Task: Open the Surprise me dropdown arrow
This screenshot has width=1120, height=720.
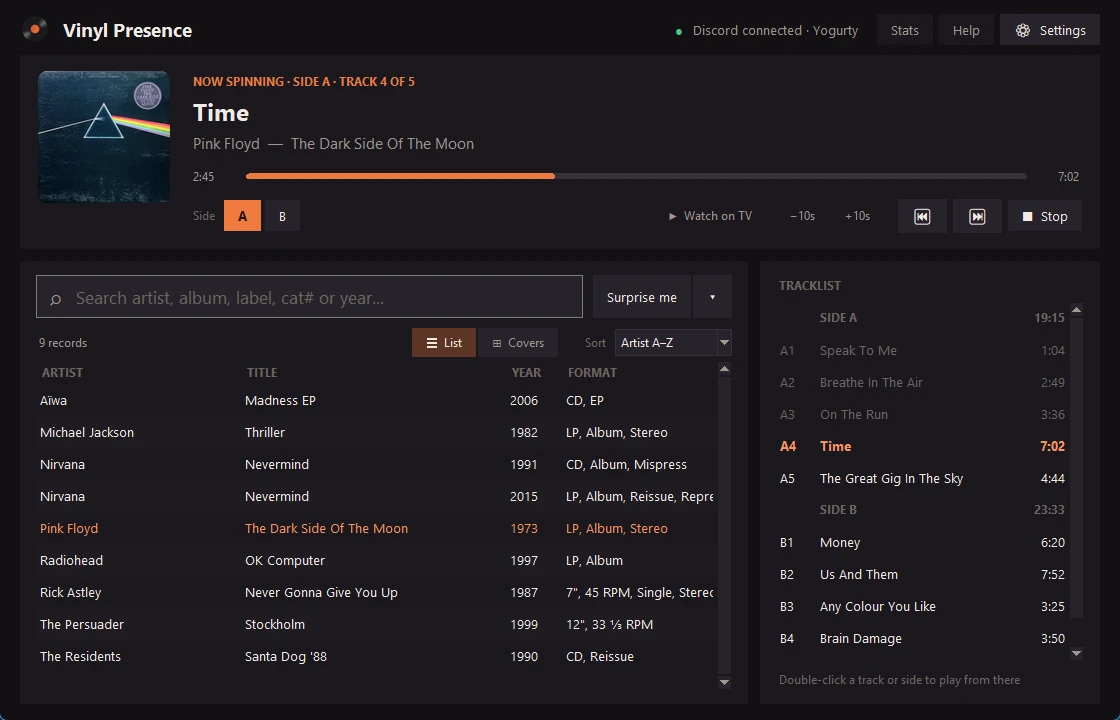Action: coord(712,297)
